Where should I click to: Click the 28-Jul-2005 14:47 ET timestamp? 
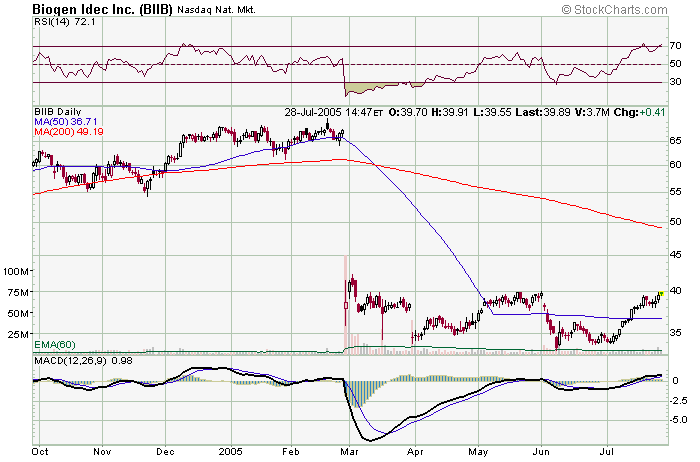pyautogui.click(x=333, y=112)
